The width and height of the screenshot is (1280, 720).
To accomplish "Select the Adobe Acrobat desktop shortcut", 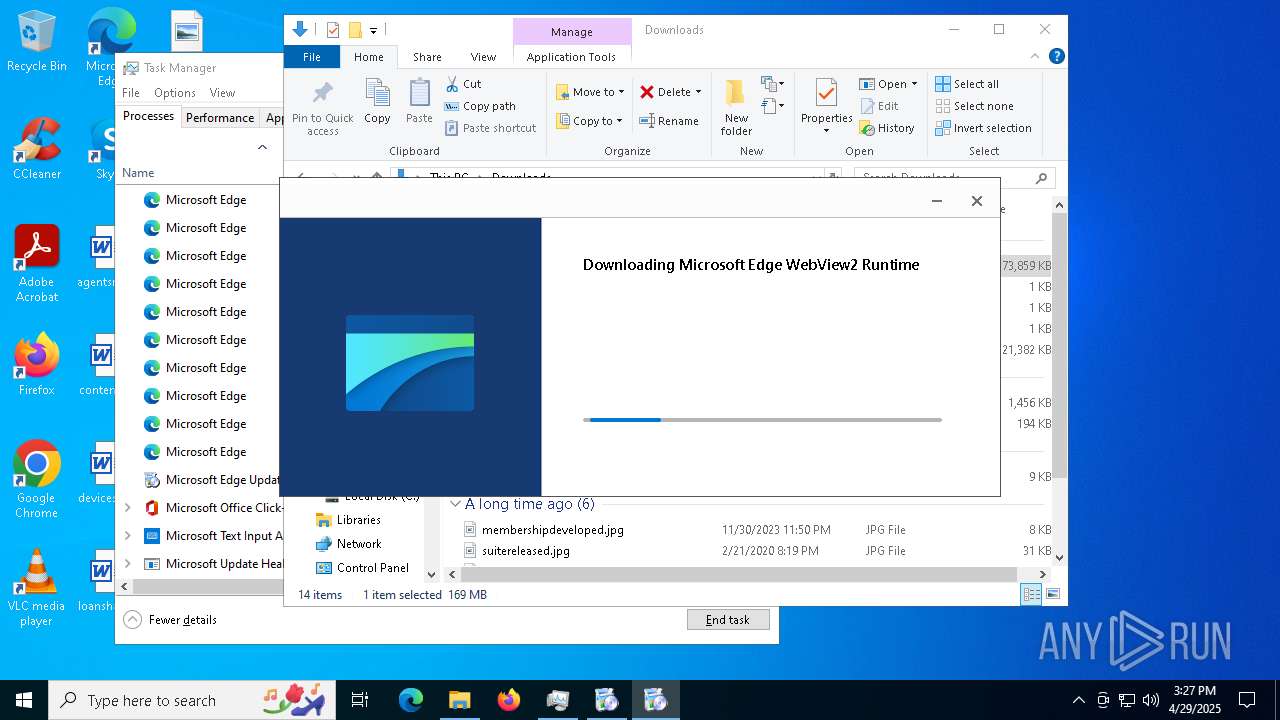I will click(37, 264).
